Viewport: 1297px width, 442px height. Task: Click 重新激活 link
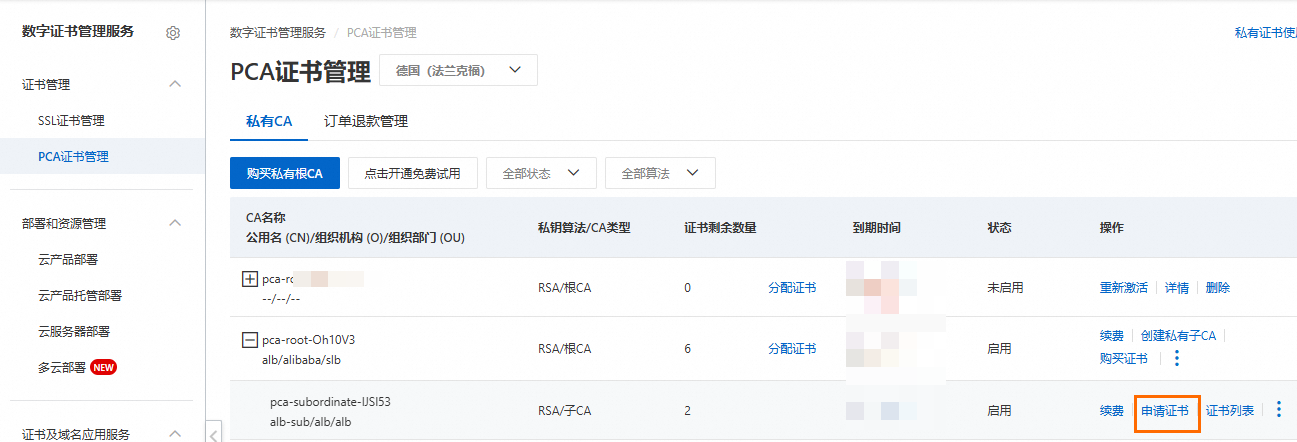pos(1124,287)
